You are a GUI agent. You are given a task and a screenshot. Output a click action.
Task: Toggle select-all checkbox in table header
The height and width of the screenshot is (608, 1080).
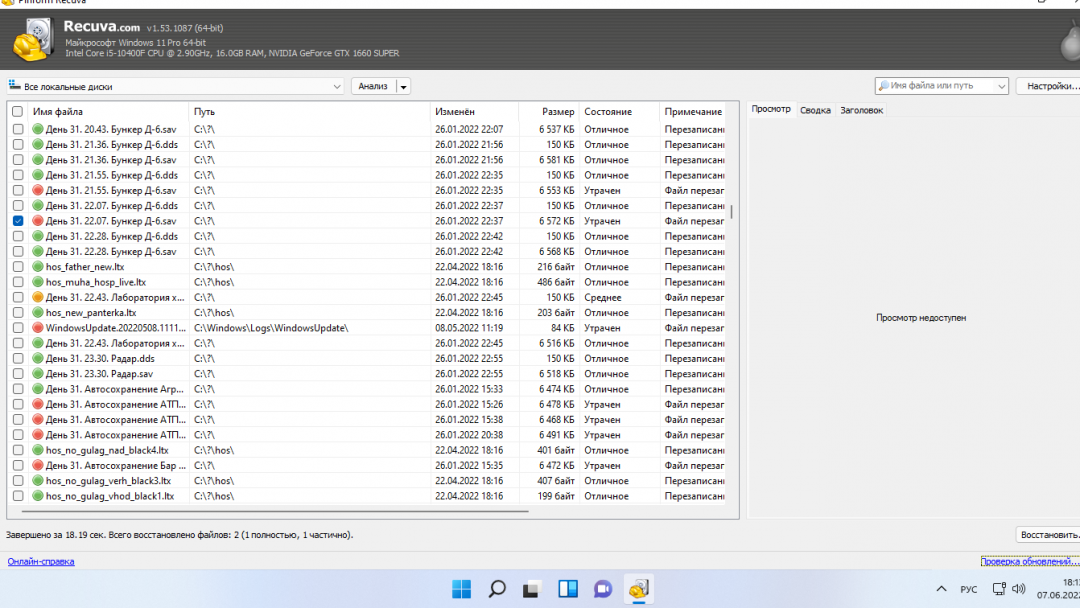coord(17,112)
